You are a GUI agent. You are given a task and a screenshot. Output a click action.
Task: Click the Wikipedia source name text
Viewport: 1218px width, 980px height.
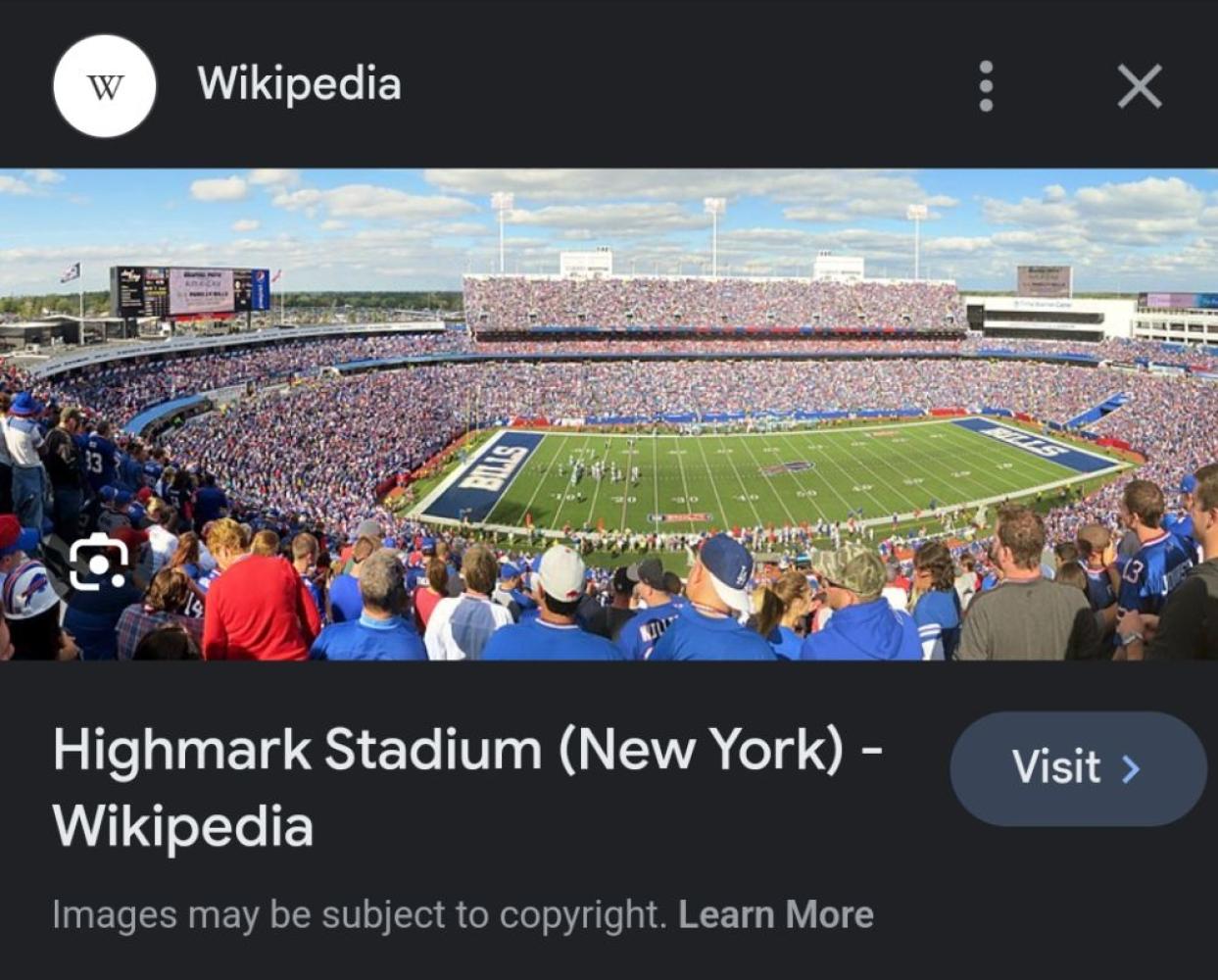pyautogui.click(x=299, y=84)
